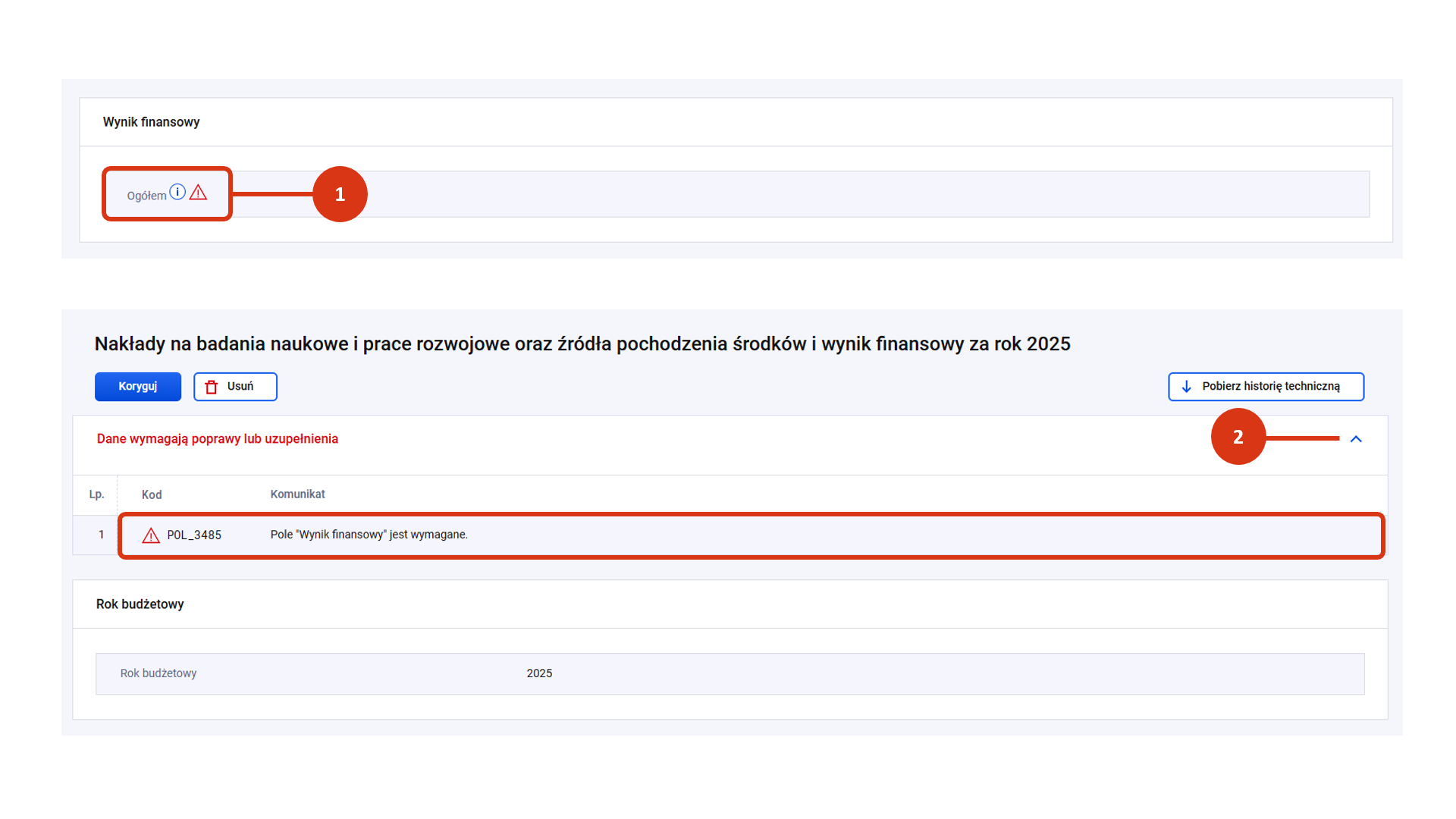1456x819 pixels.
Task: Click the warning icon next to POL_3485
Action: coord(151,535)
